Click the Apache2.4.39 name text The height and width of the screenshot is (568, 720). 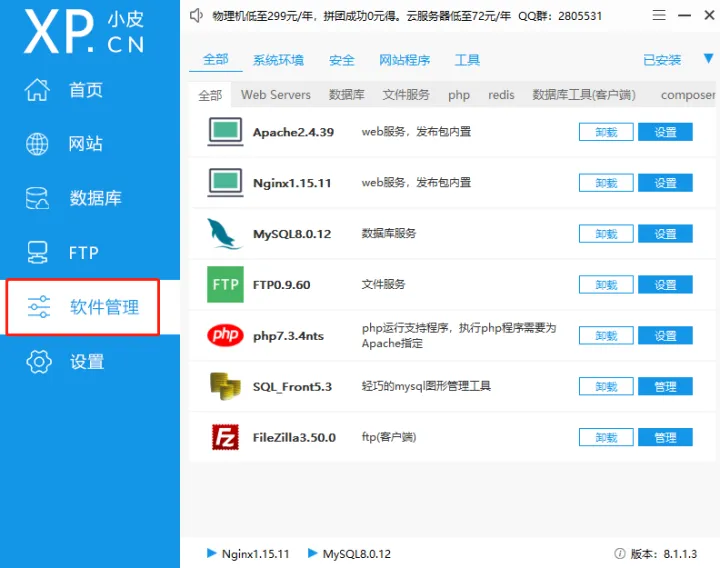pyautogui.click(x=293, y=132)
